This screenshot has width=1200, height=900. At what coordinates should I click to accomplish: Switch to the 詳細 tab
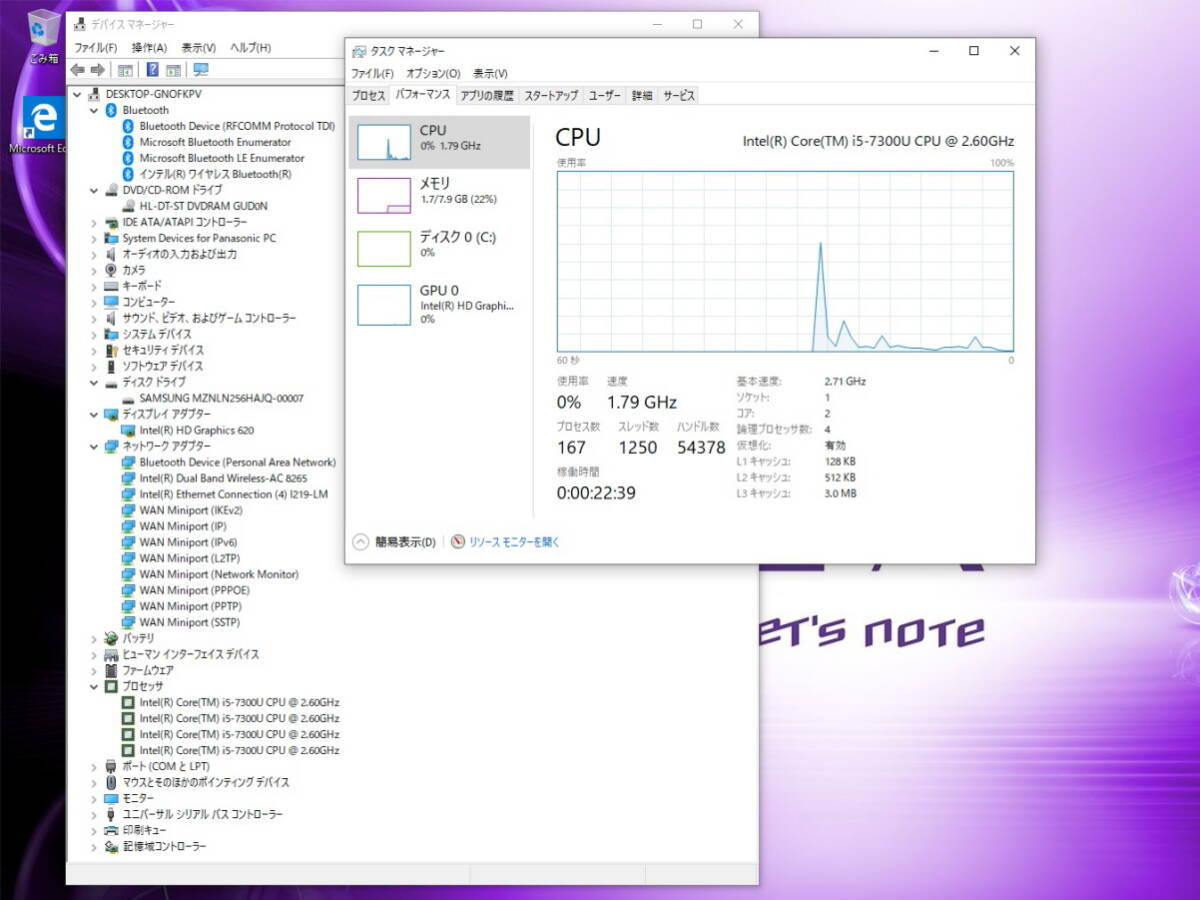(x=642, y=96)
